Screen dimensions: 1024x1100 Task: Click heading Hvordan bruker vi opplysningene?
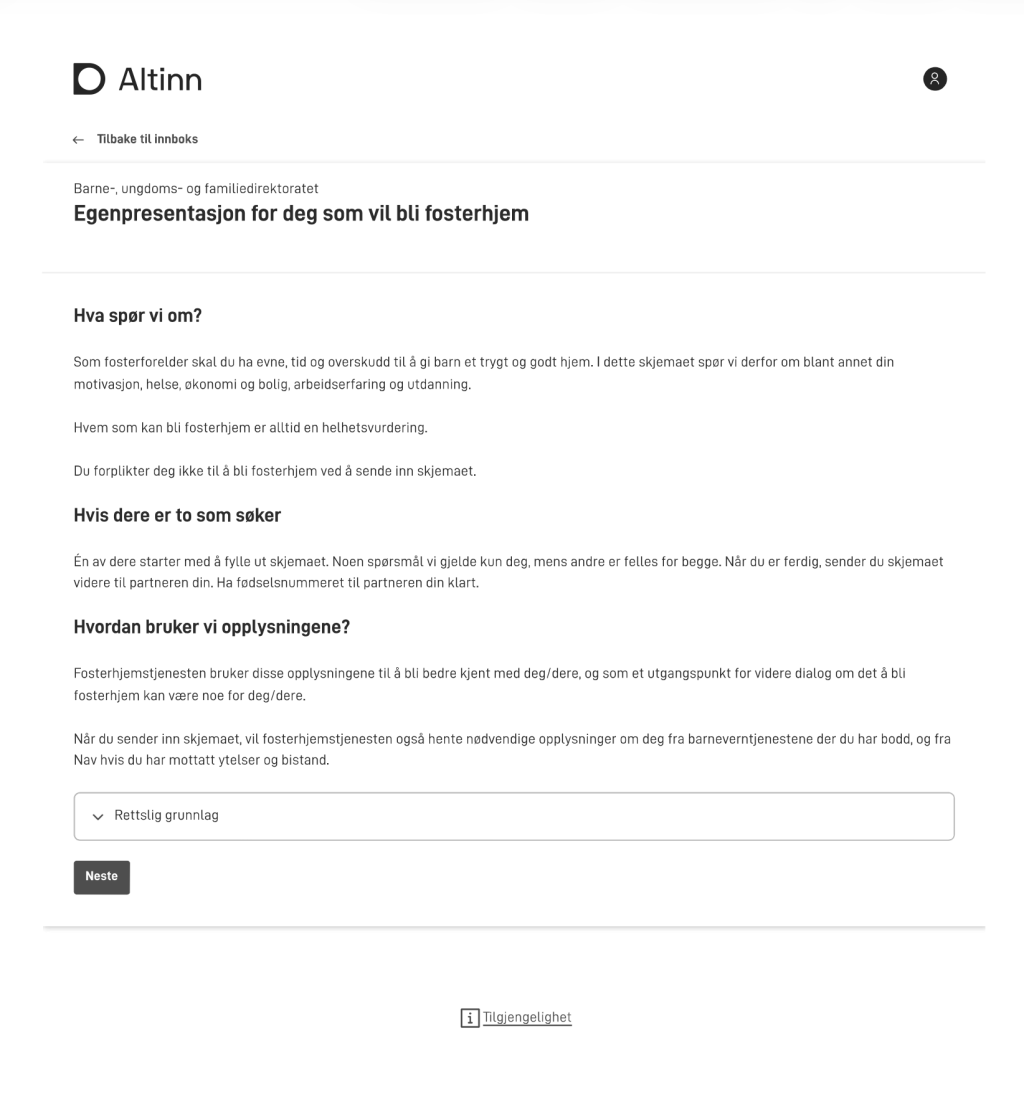click(211, 628)
